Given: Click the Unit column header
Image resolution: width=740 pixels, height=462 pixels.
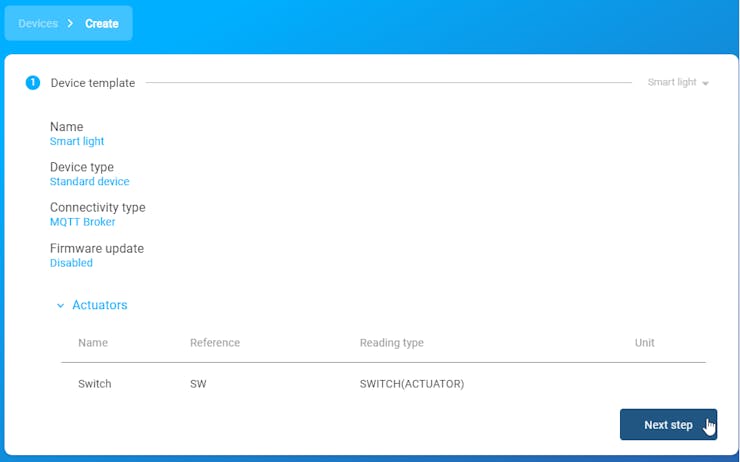Looking at the screenshot, I should 644,343.
